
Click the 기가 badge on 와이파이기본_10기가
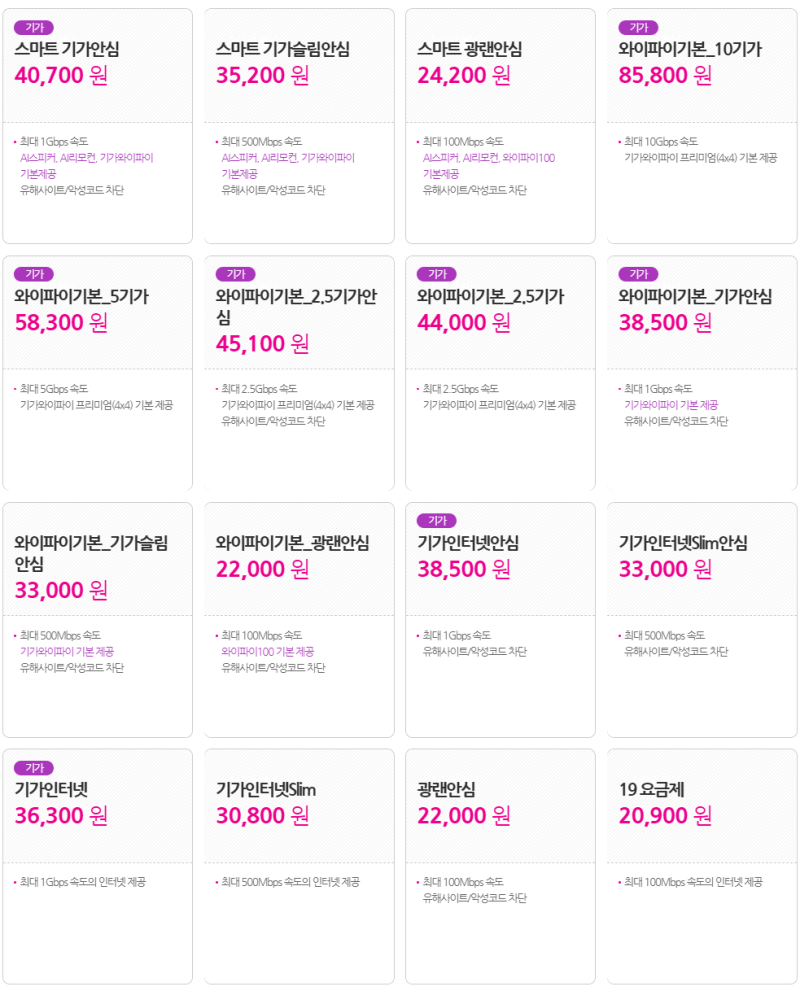tap(638, 27)
